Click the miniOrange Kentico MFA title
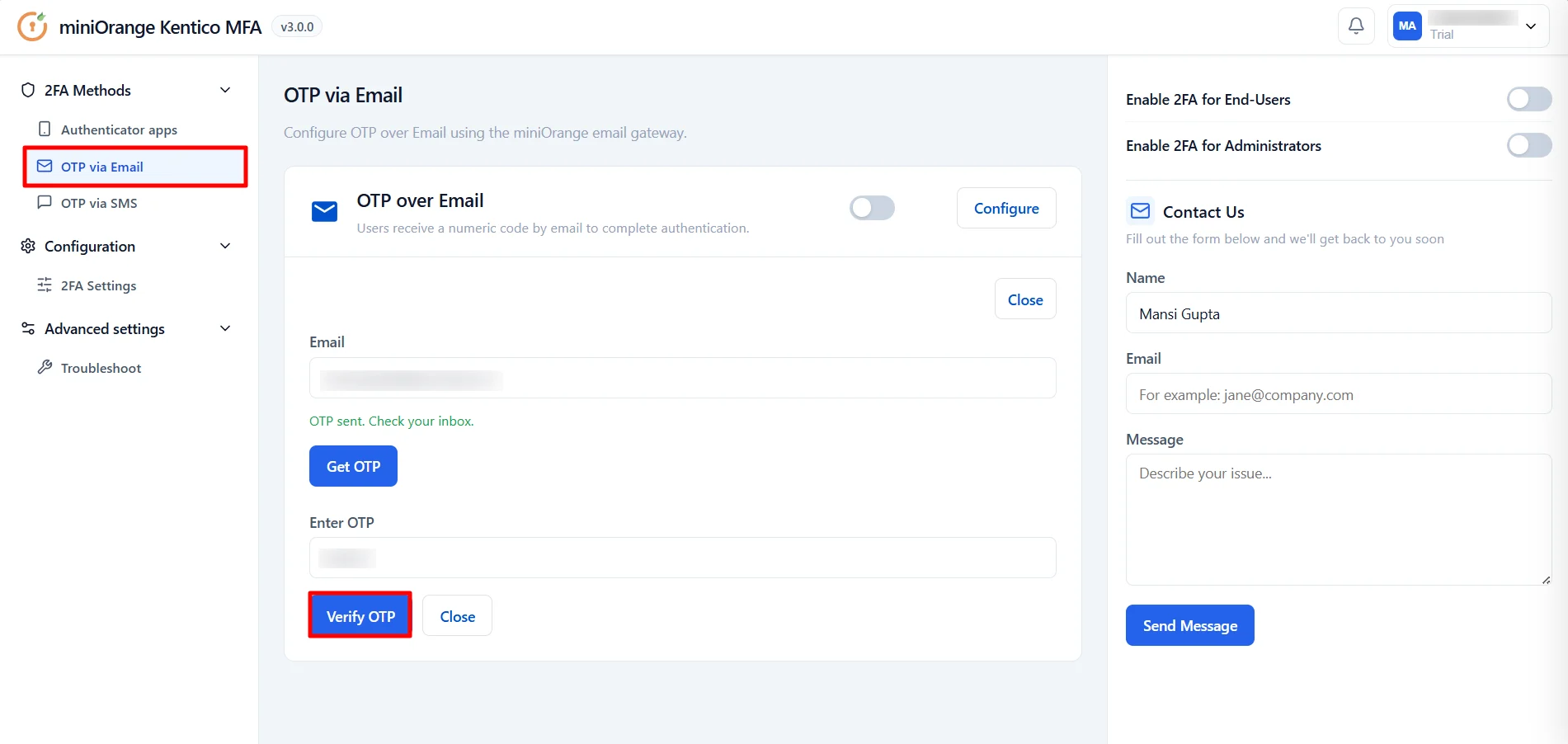 pyautogui.click(x=160, y=27)
